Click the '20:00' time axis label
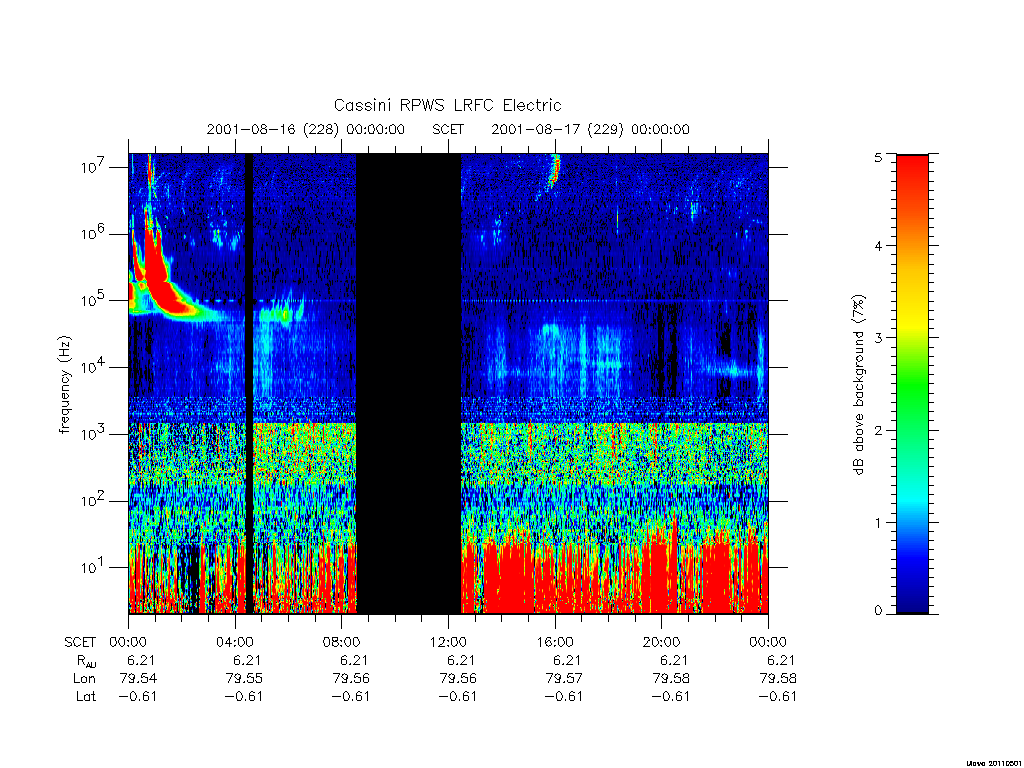This screenshot has height=768, width=1024. point(661,642)
